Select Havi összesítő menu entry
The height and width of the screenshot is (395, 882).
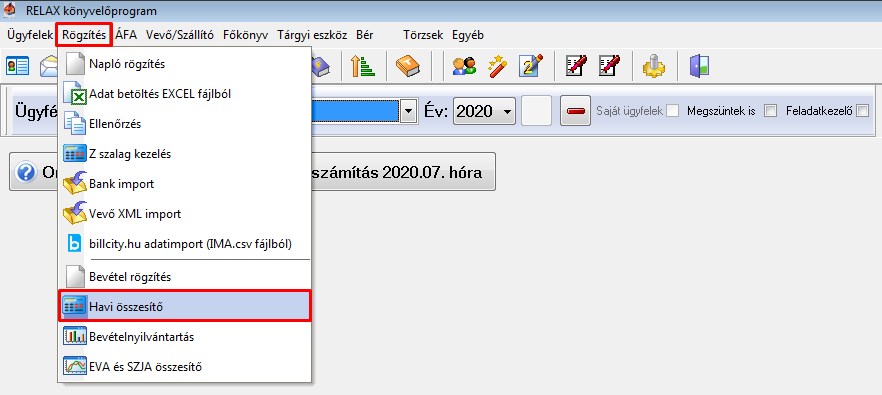click(x=185, y=306)
